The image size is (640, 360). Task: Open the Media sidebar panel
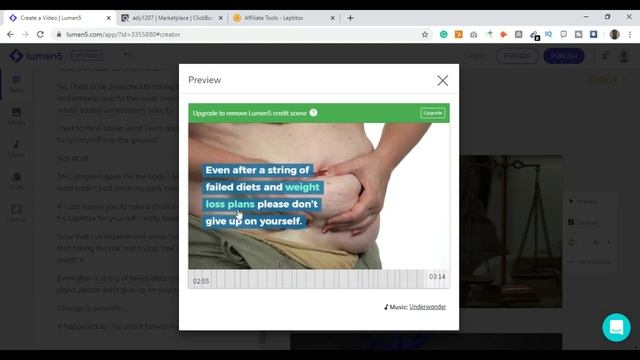[16, 116]
